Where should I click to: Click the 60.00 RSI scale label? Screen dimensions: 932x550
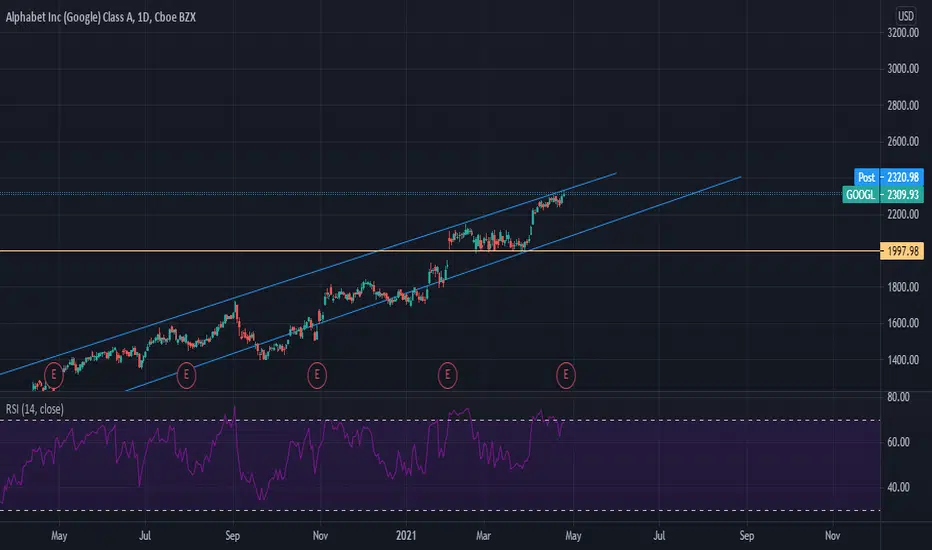pos(898,442)
